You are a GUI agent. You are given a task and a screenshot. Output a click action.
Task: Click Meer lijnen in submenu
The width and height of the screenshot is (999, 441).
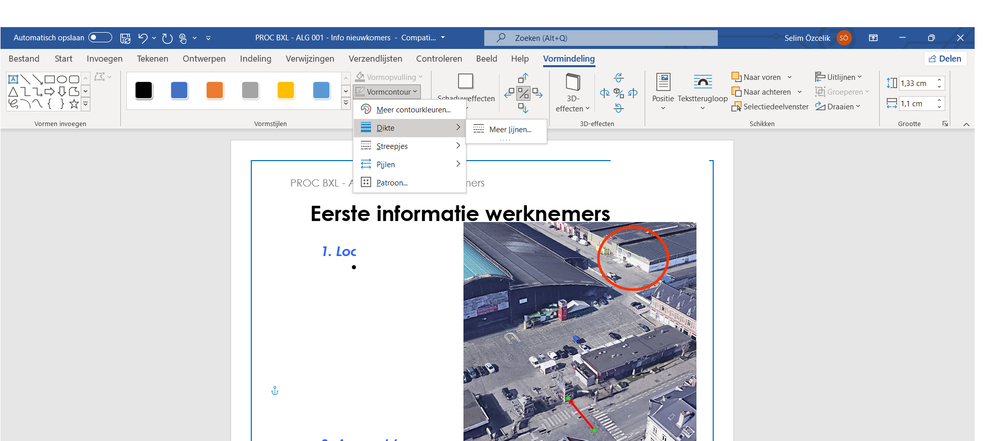click(506, 129)
